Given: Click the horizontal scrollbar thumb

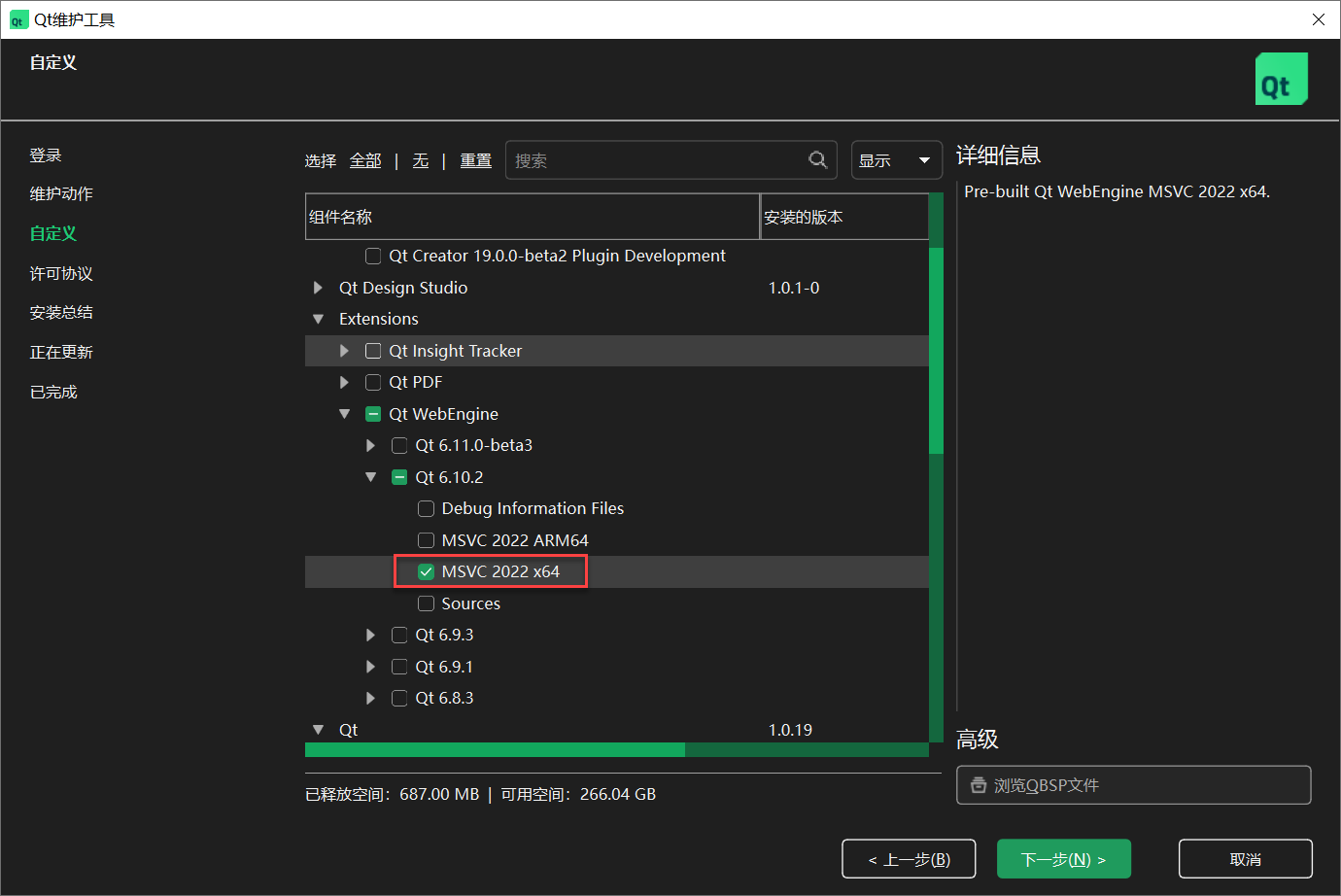Looking at the screenshot, I should [495, 749].
